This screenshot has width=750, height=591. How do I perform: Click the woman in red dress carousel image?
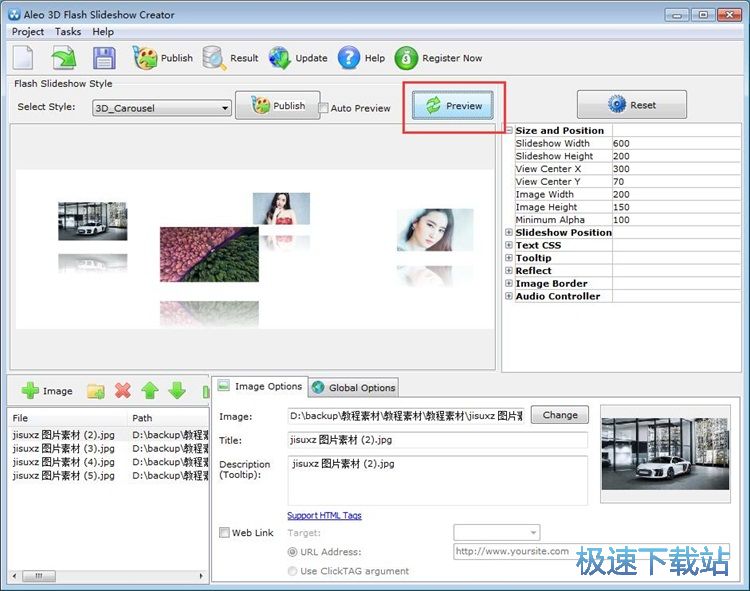(281, 208)
